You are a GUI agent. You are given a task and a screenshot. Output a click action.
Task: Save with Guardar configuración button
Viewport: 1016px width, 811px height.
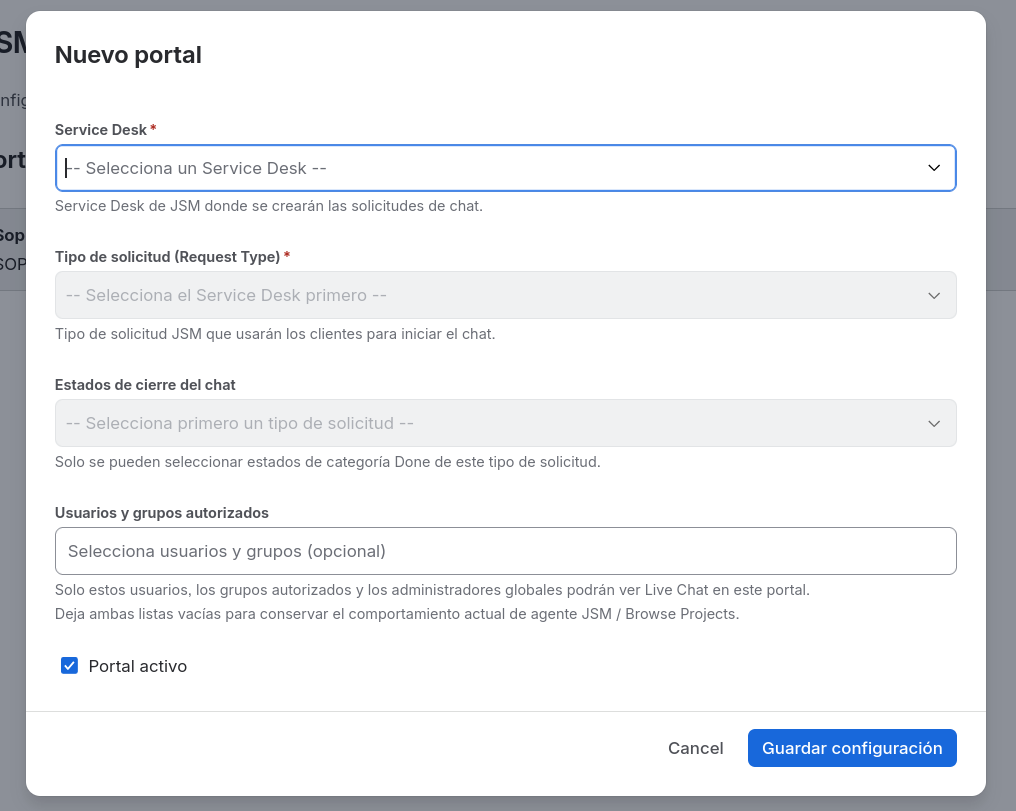tap(852, 748)
